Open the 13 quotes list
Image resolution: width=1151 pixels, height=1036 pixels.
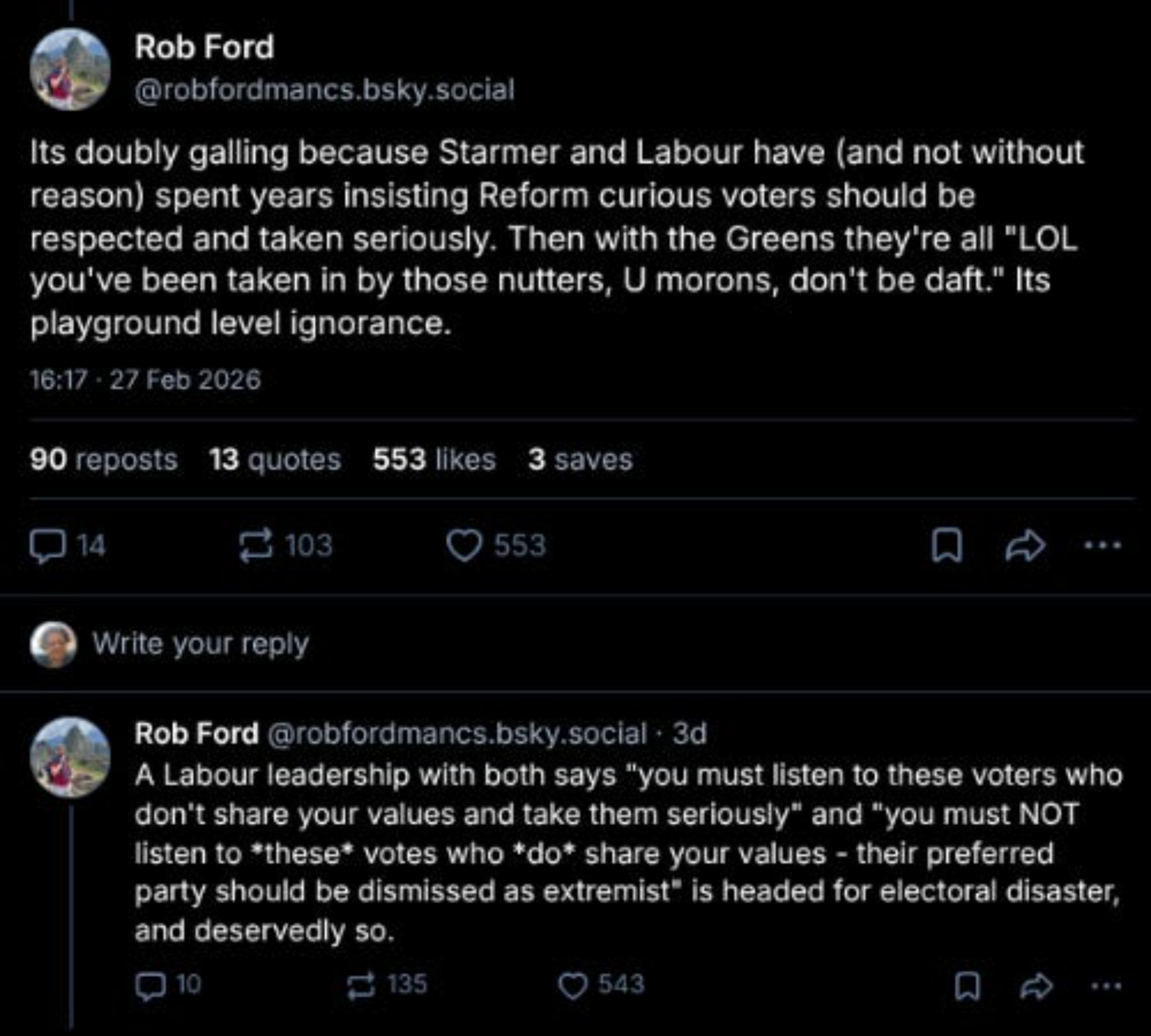point(275,460)
